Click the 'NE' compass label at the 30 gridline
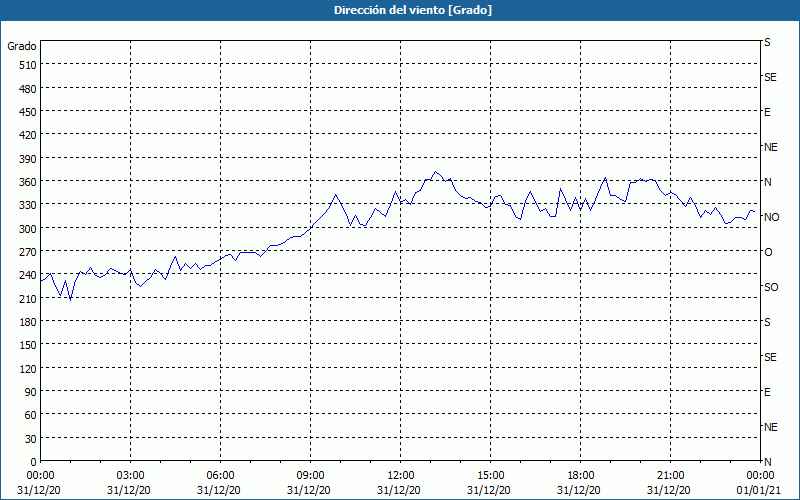 click(x=770, y=427)
